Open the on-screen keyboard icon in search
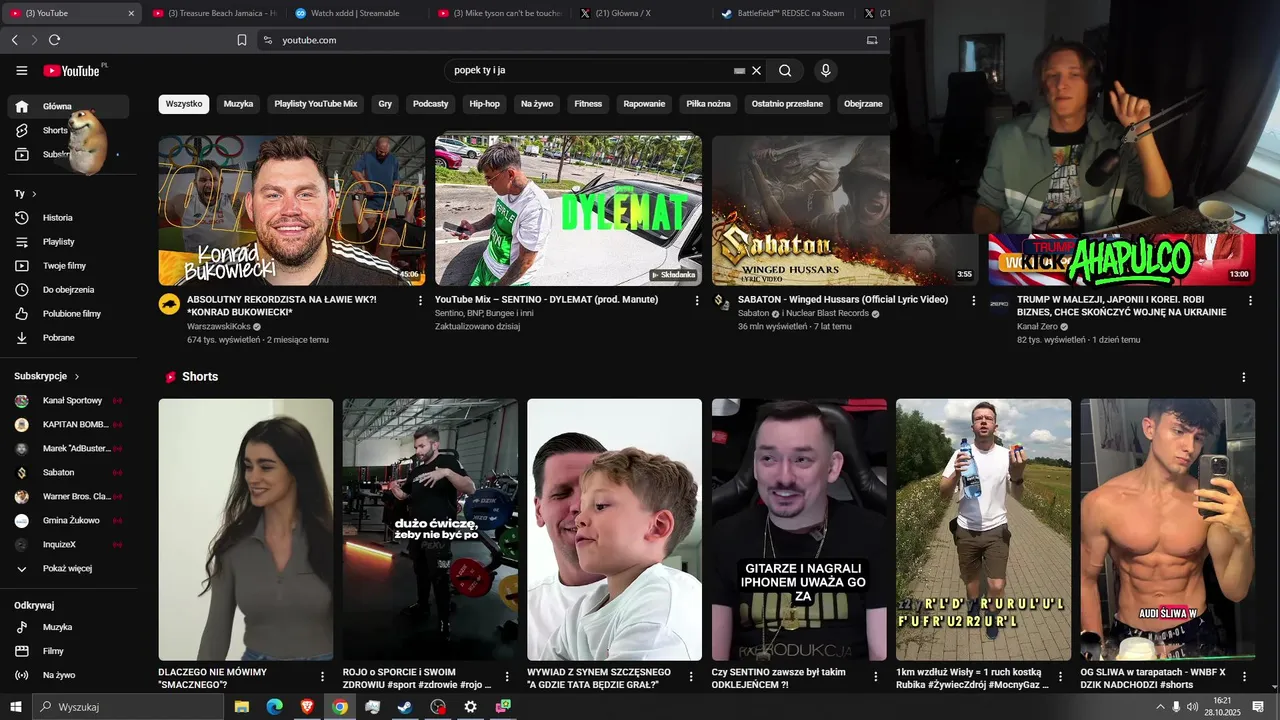 739,71
